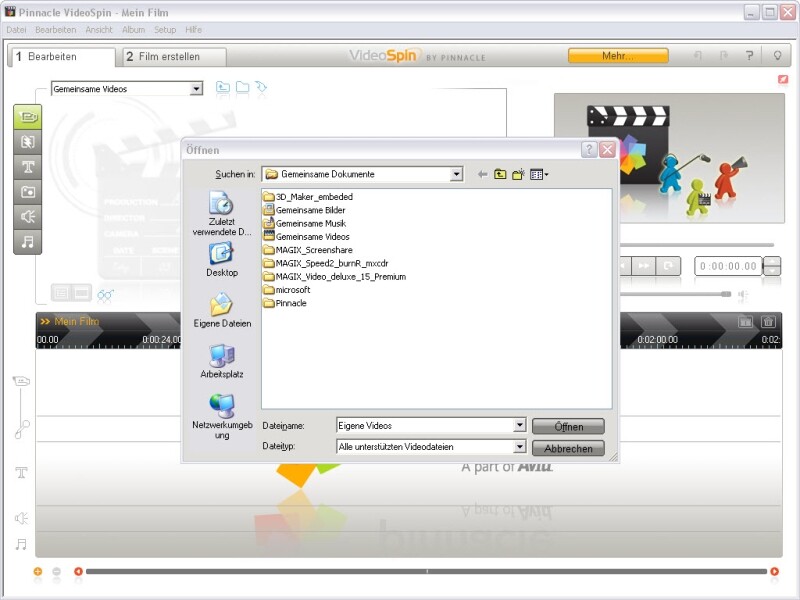Click the light bulb tips icon
Screen dimensions: 800x600
777,55
